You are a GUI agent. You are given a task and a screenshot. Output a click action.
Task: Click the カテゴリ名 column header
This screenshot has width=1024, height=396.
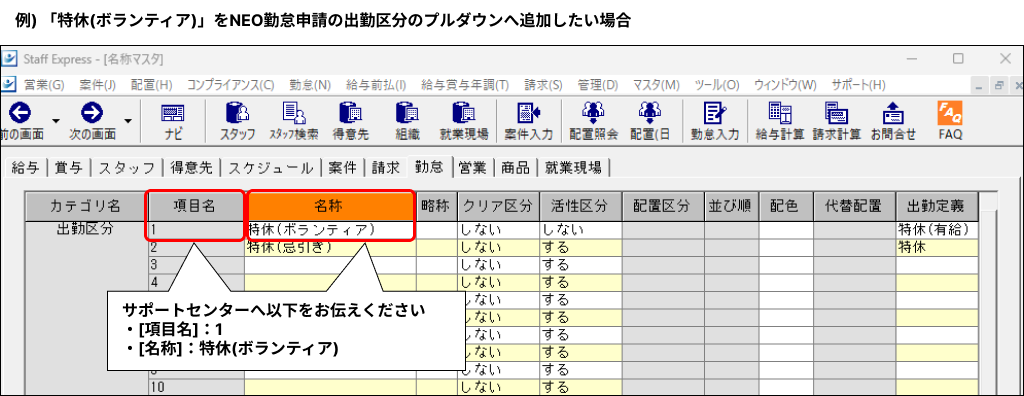click(x=86, y=206)
